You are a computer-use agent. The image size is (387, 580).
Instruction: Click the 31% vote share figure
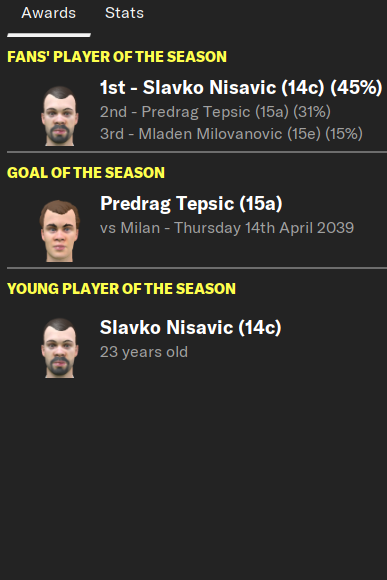312,112
